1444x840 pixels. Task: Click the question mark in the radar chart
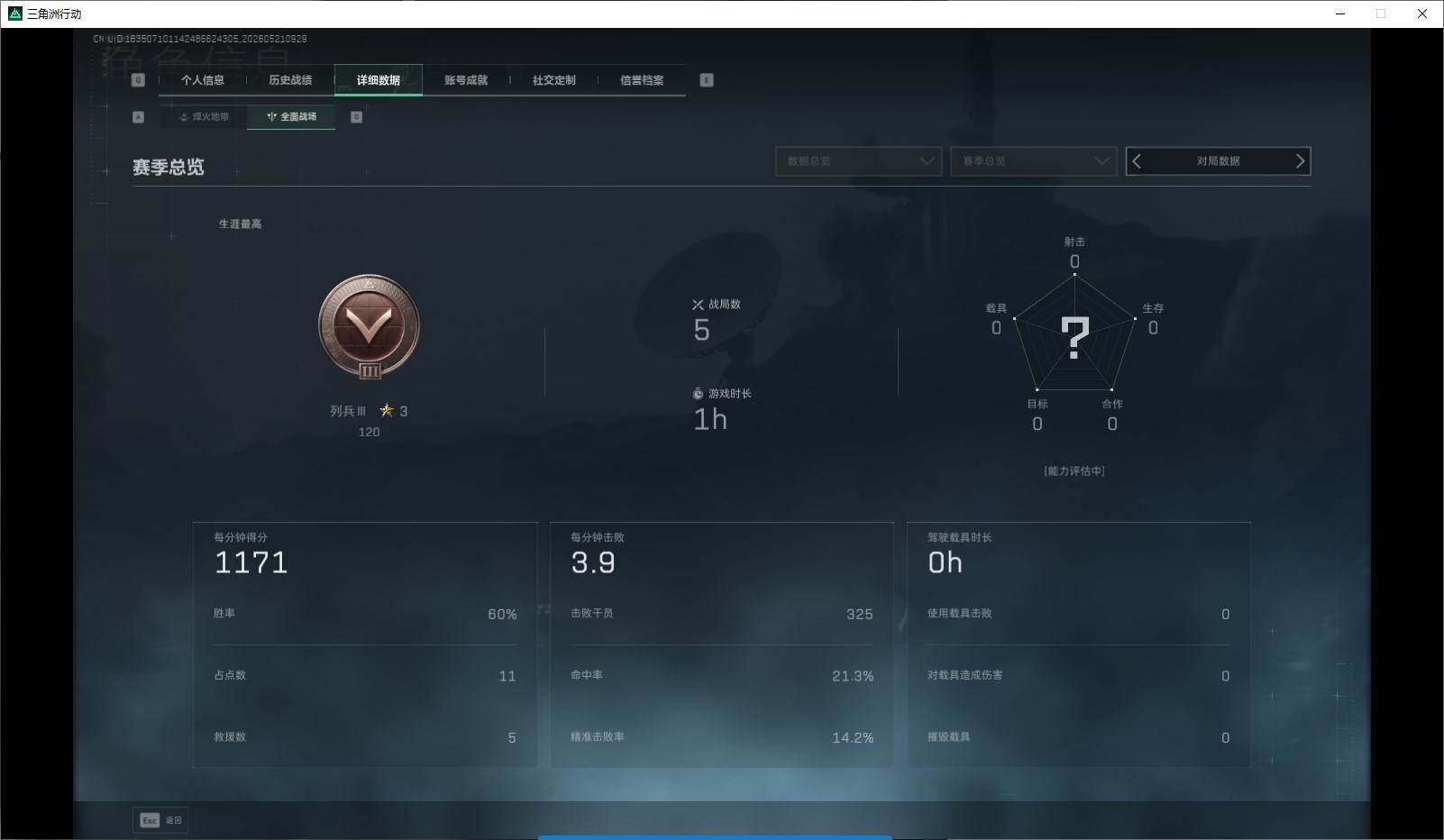click(x=1074, y=338)
